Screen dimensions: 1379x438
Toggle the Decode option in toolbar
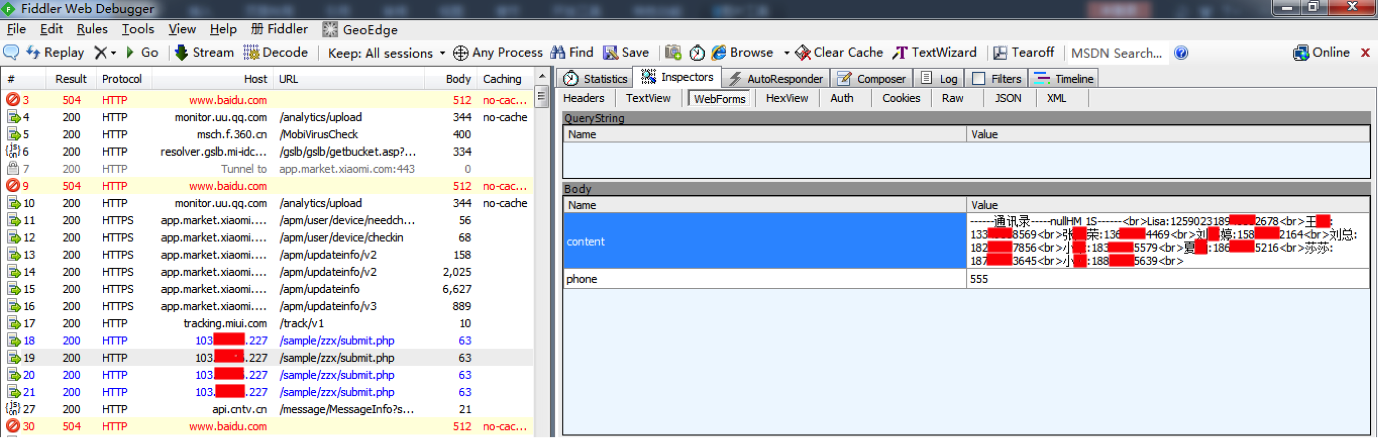275,53
